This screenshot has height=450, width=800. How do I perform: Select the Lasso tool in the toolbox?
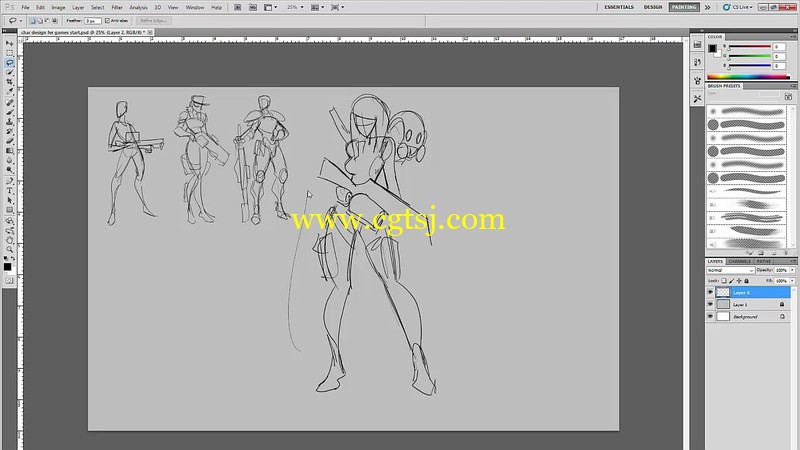point(10,63)
